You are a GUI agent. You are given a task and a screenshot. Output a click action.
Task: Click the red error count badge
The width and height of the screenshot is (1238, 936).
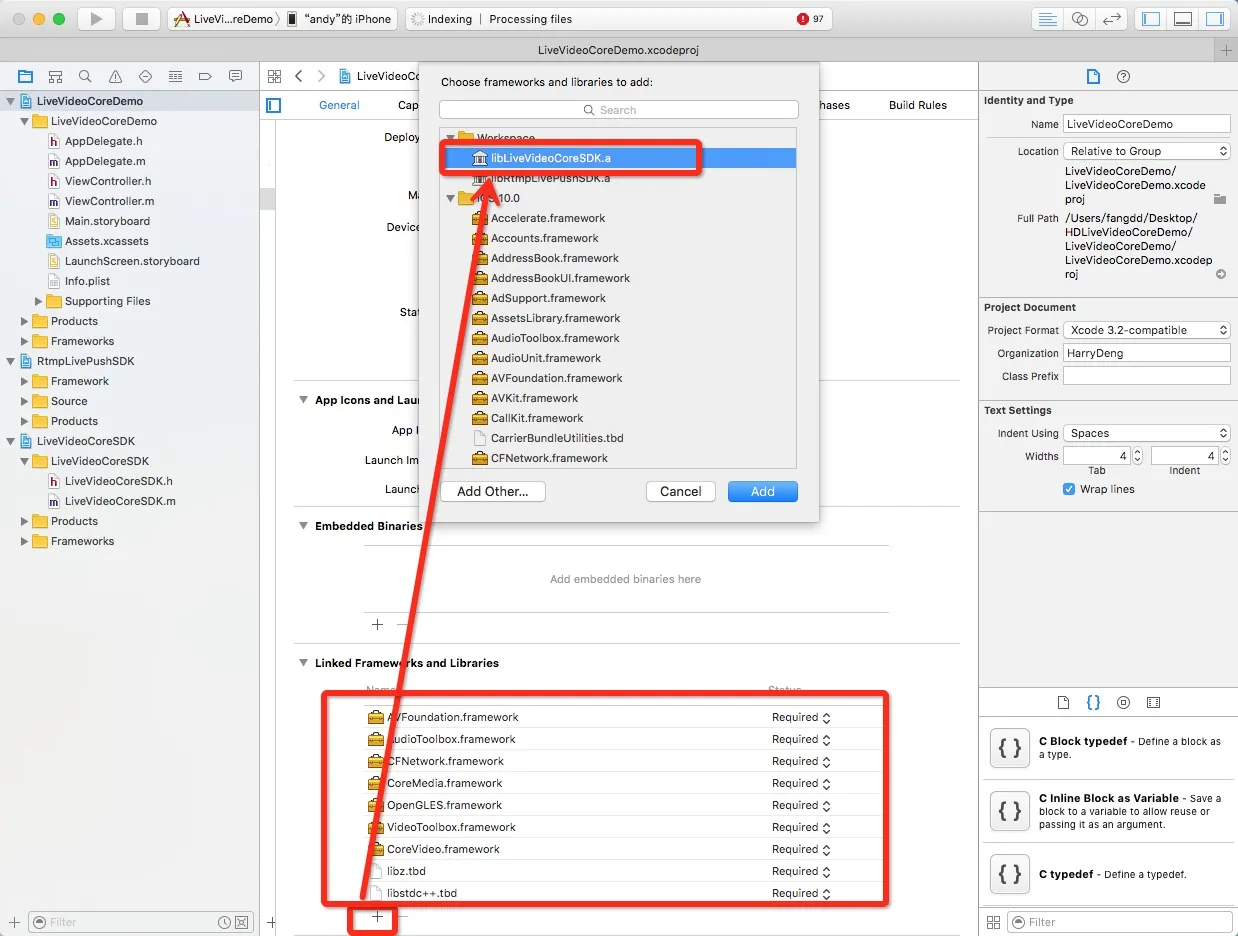pyautogui.click(x=811, y=19)
